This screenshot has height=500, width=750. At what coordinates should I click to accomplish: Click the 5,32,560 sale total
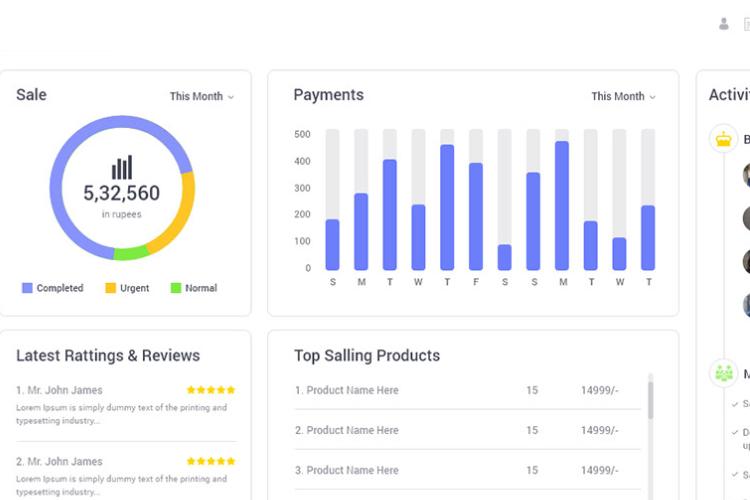coord(121,193)
